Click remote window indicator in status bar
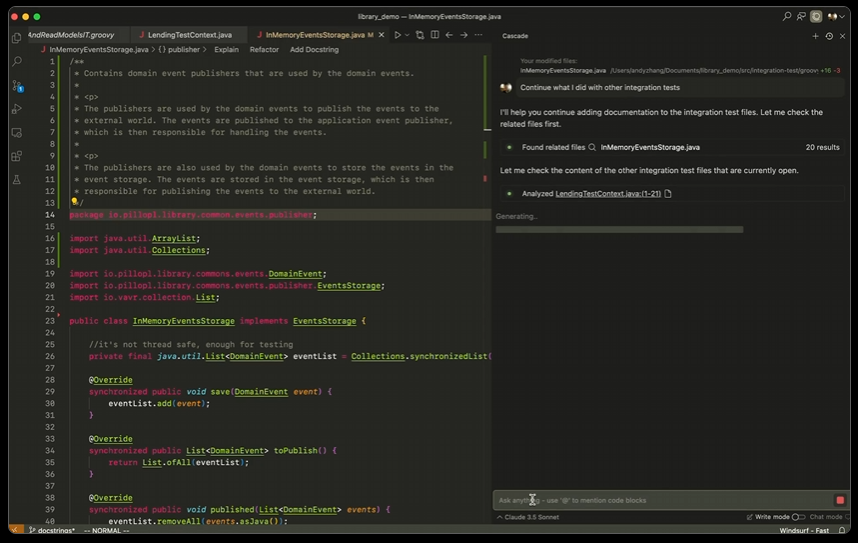858x543 pixels. (15, 529)
